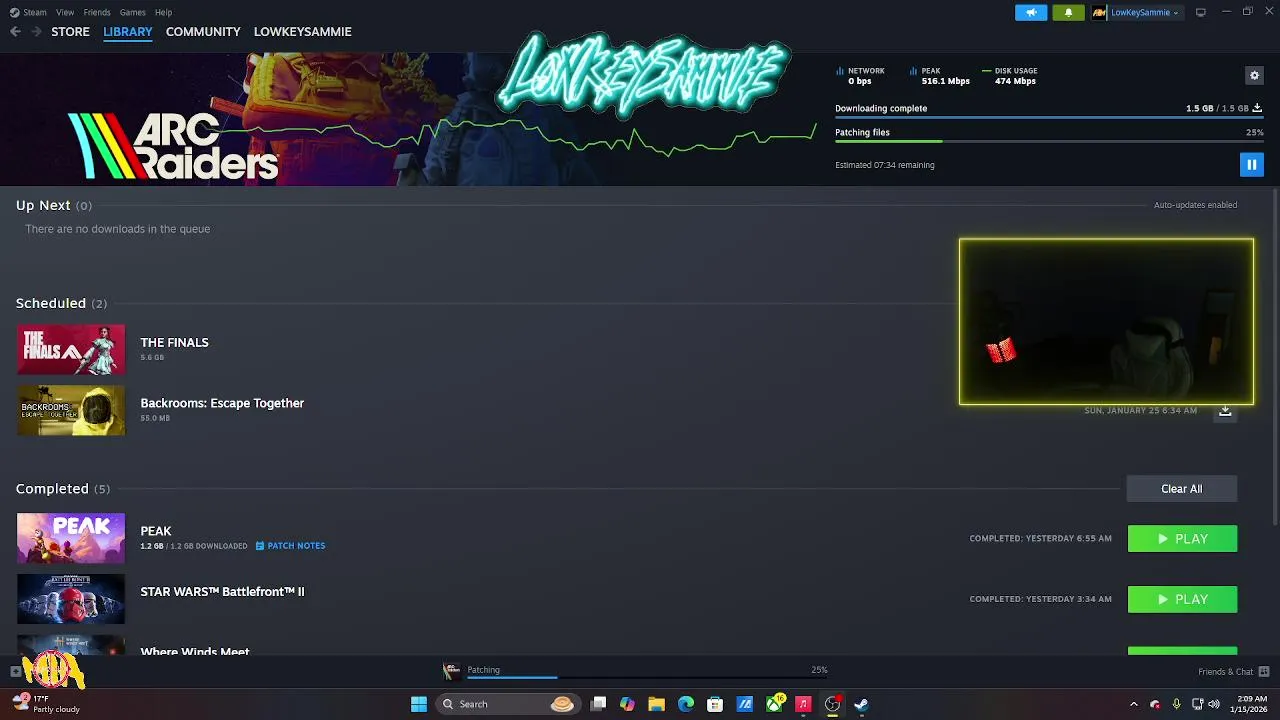This screenshot has height=720, width=1280.
Task: Open the LOWKEYSAMMIE profile tab
Action: tap(302, 32)
